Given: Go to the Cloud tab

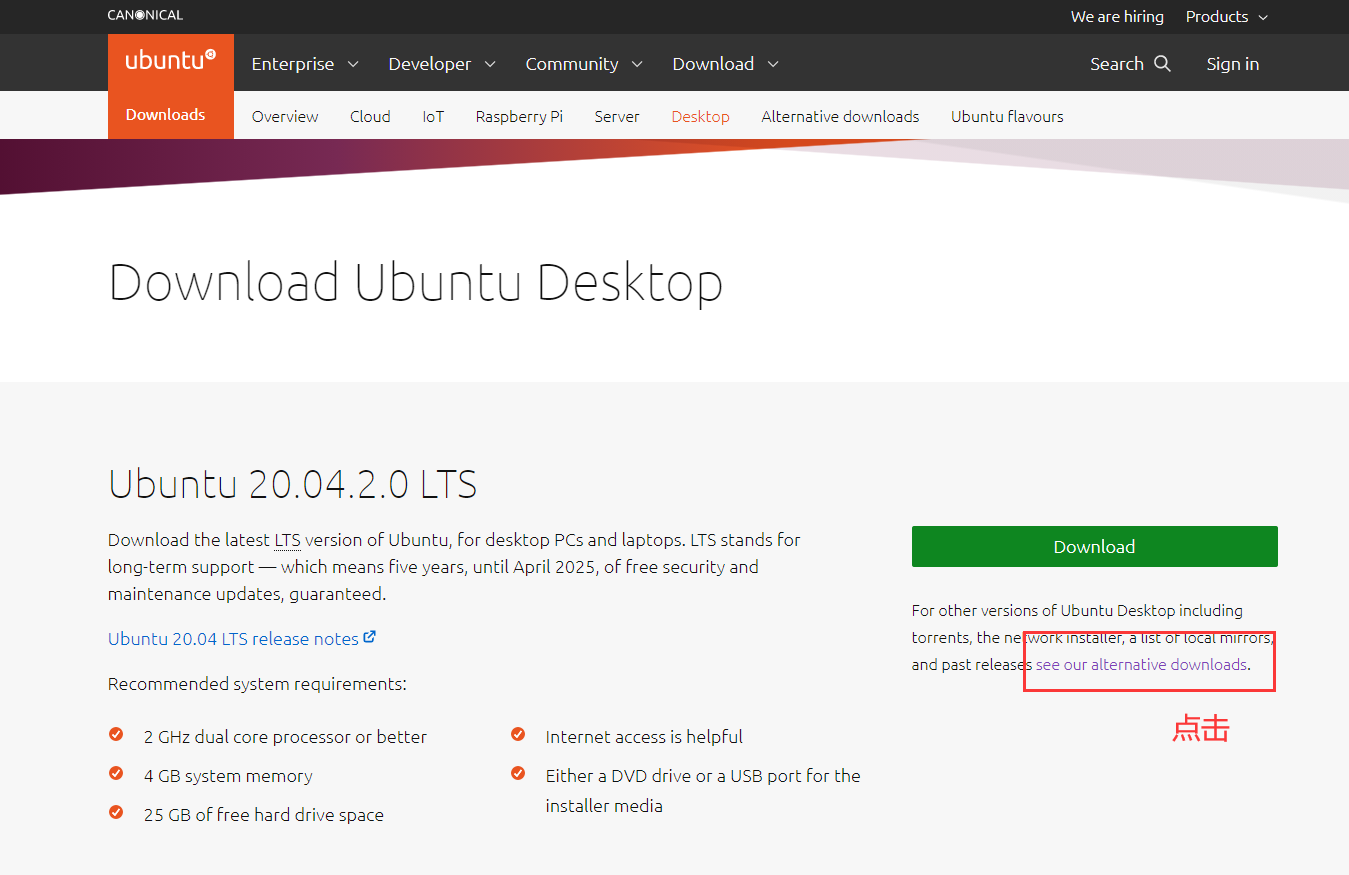Looking at the screenshot, I should pos(370,116).
